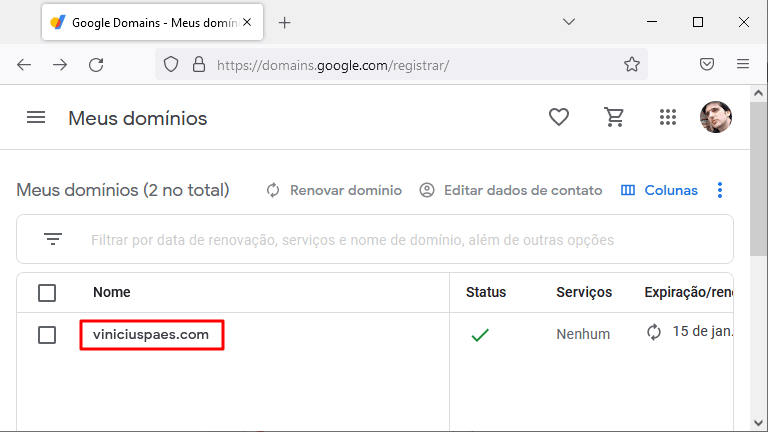
Task: Open the shopping cart
Action: tap(614, 117)
